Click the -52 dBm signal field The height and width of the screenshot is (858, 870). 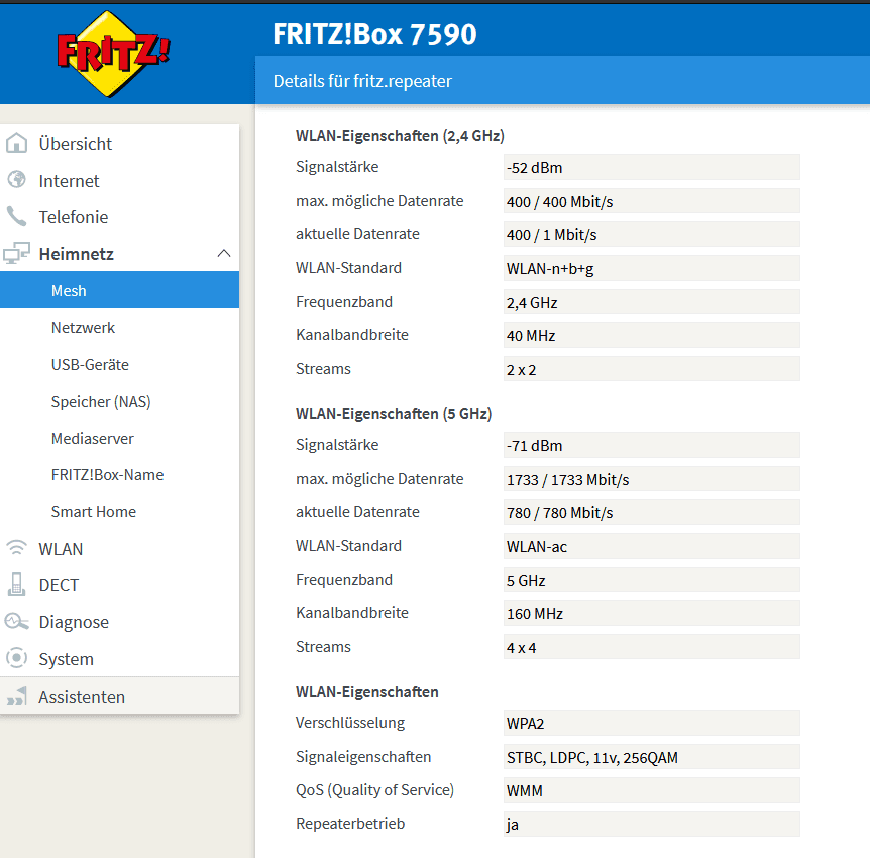coord(651,168)
